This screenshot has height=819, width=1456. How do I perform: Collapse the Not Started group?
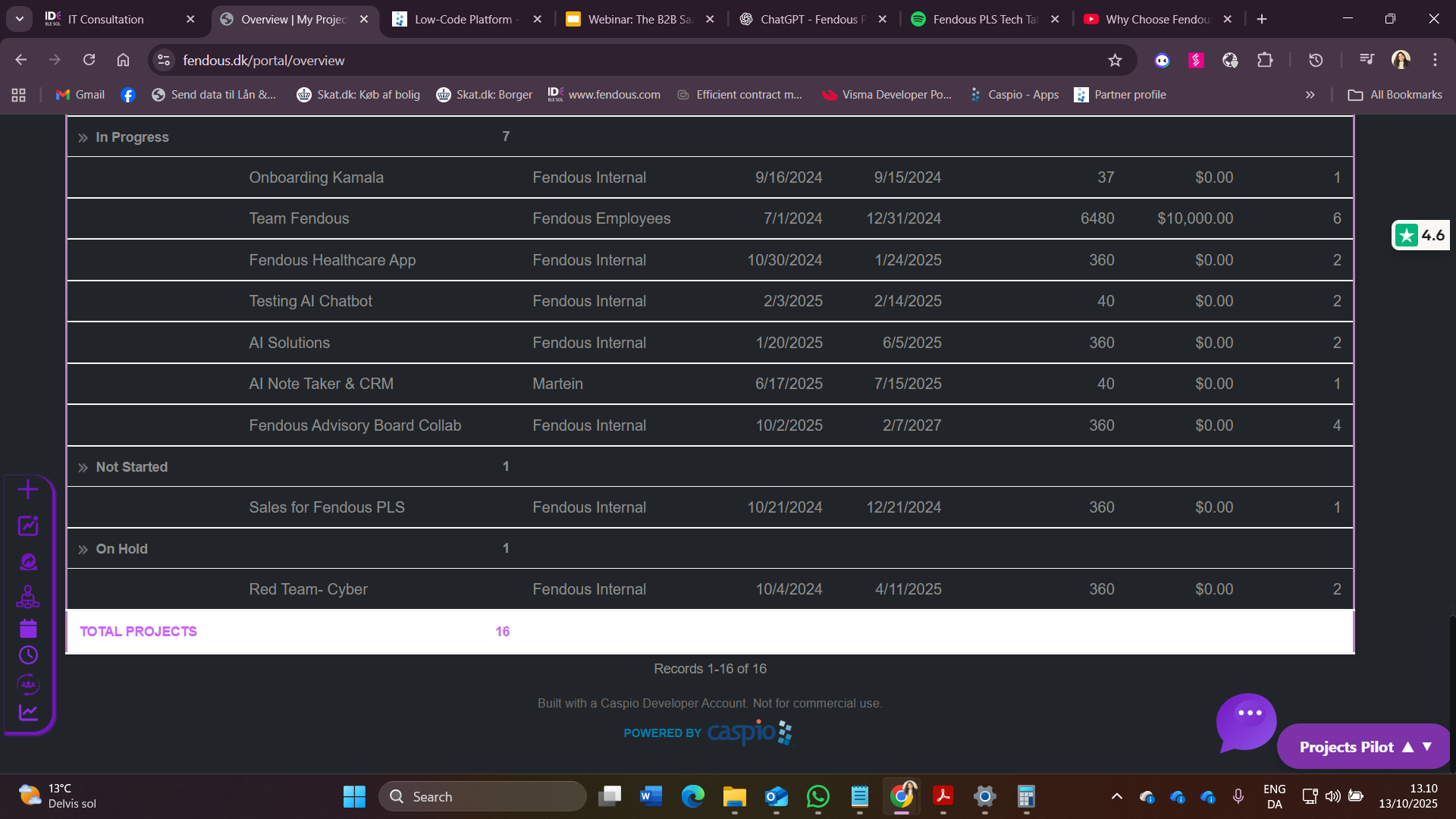click(83, 468)
